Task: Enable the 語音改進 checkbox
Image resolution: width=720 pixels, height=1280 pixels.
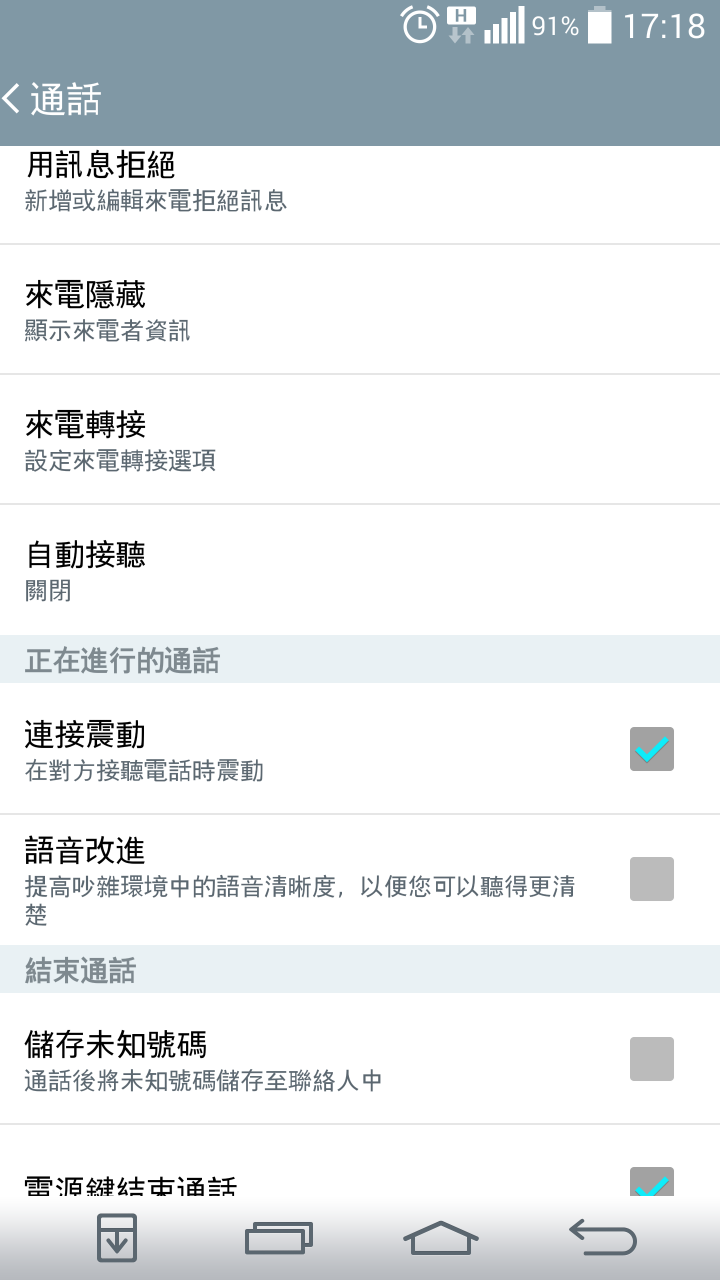Action: [652, 879]
